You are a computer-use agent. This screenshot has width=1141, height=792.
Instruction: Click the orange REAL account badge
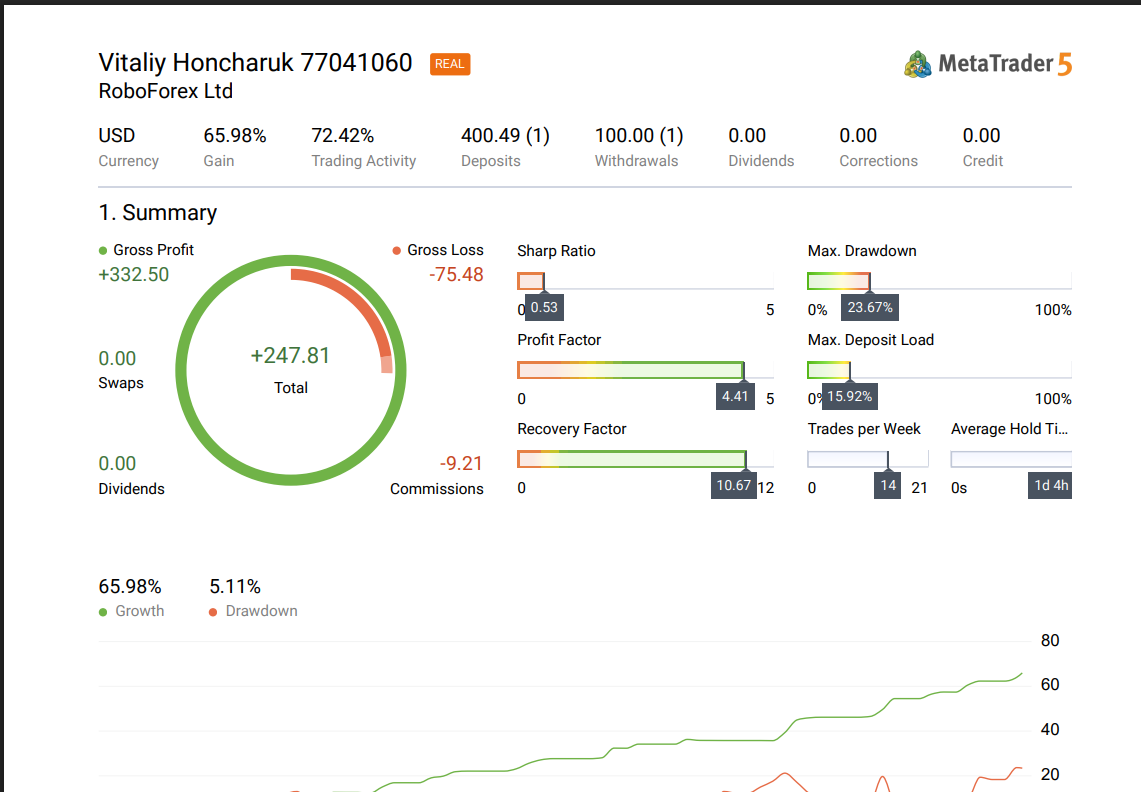click(450, 64)
